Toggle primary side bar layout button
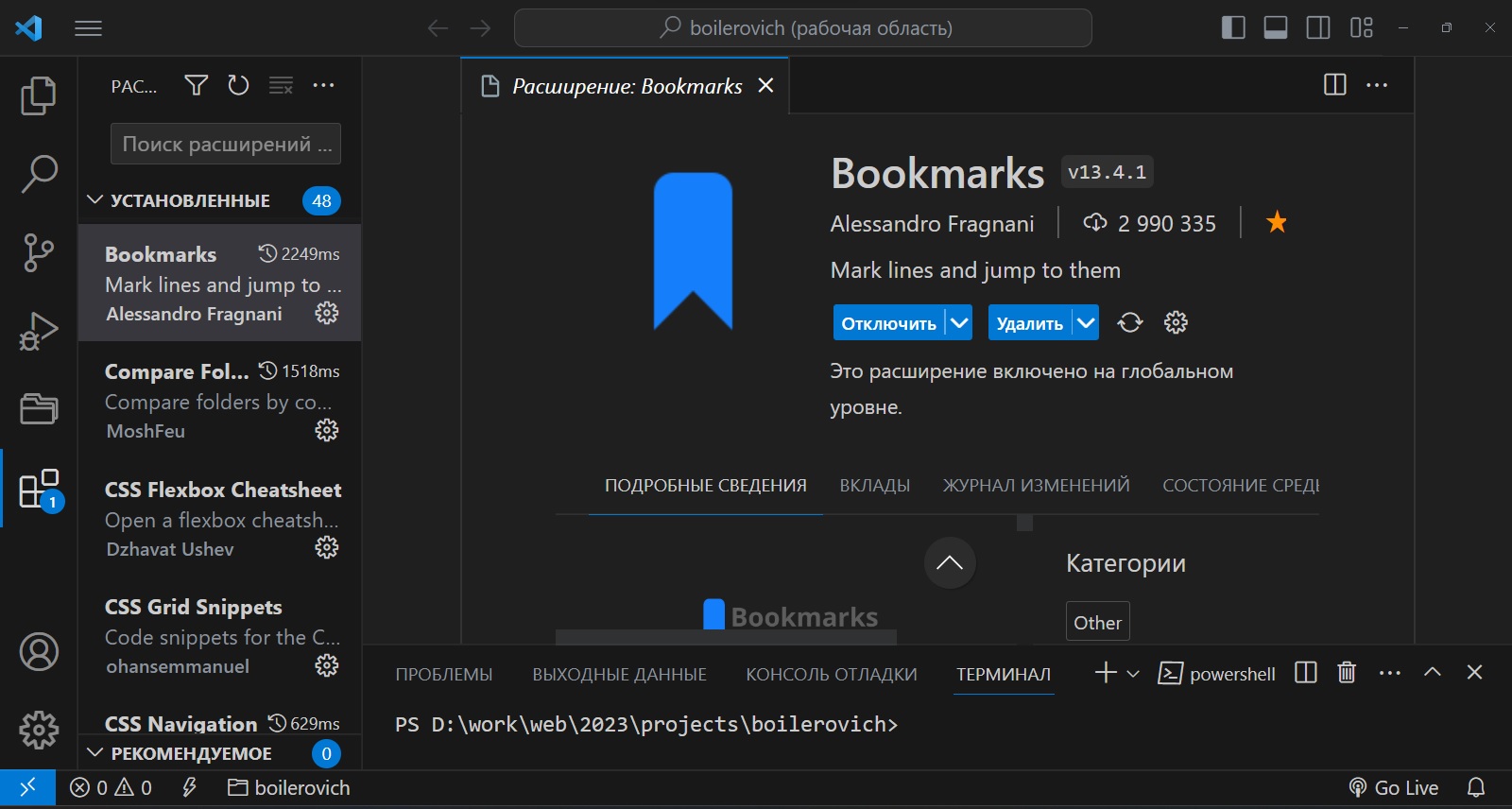The width and height of the screenshot is (1512, 809). pyautogui.click(x=1233, y=27)
